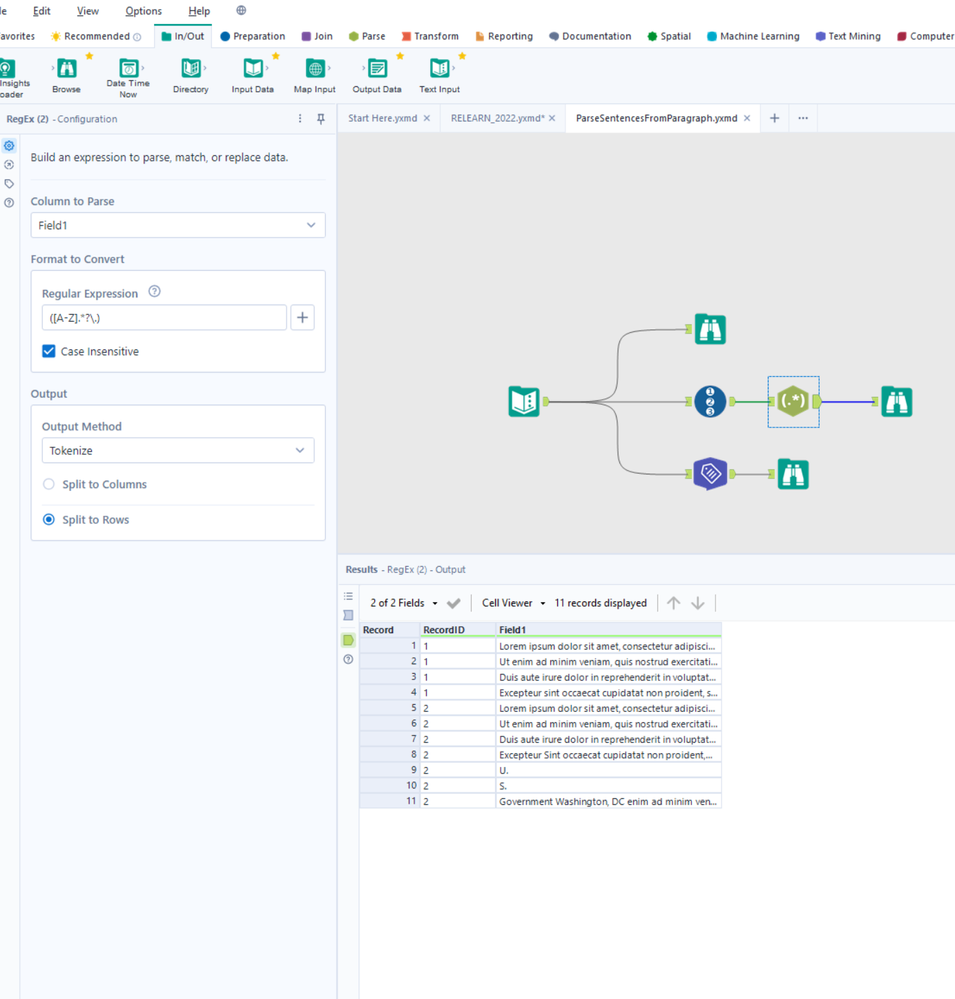Click the RecordID column header
Viewport: 955px width, 999px height.
pos(457,629)
